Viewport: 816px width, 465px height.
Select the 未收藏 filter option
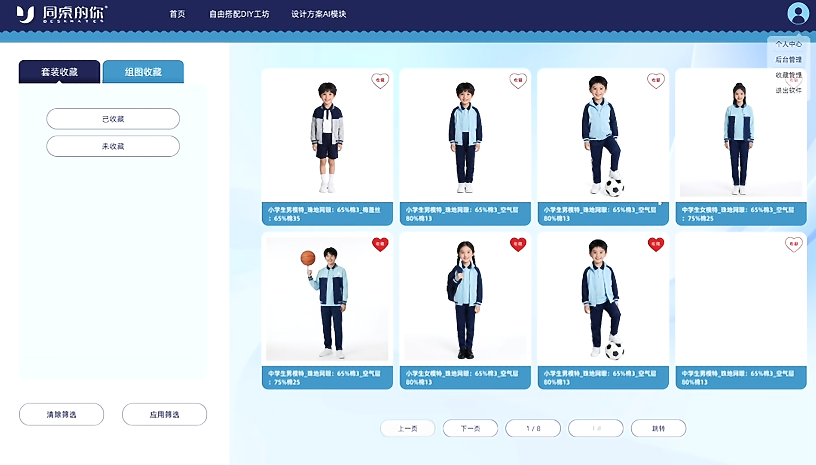tap(113, 146)
